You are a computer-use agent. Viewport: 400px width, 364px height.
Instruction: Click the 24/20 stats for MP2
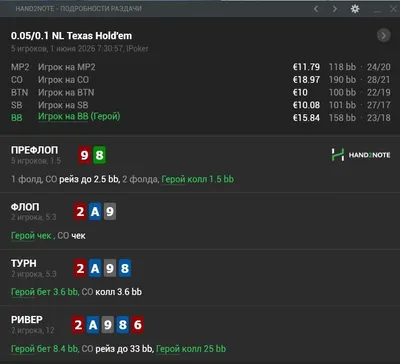click(379, 67)
